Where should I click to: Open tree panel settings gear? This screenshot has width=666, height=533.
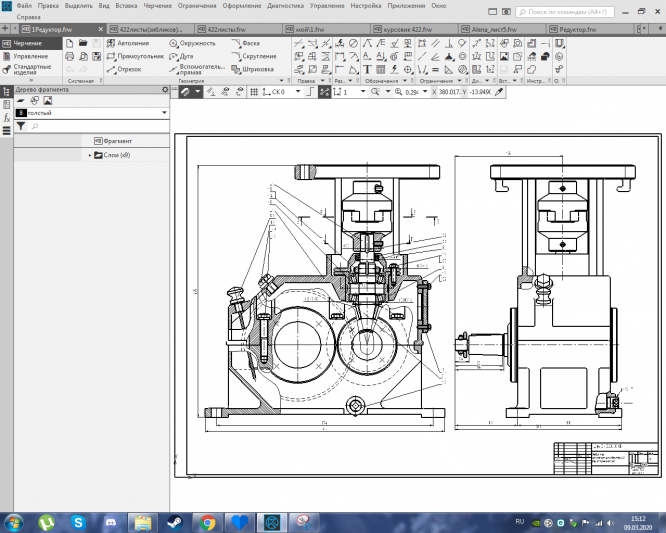pos(166,90)
